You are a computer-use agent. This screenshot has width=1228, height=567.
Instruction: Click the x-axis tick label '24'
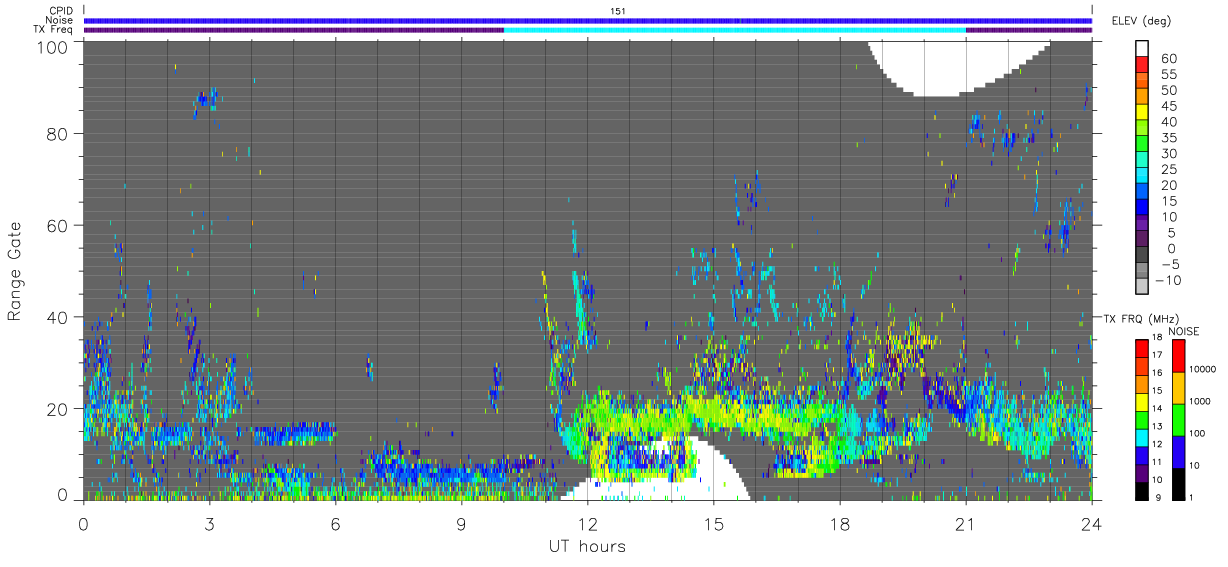[1091, 523]
